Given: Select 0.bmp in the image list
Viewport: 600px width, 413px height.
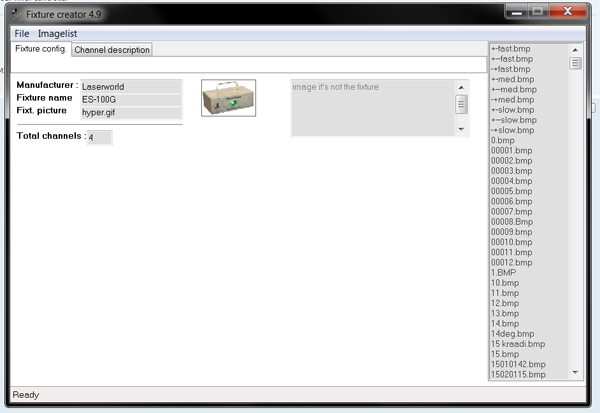Looking at the screenshot, I should click(x=506, y=140).
